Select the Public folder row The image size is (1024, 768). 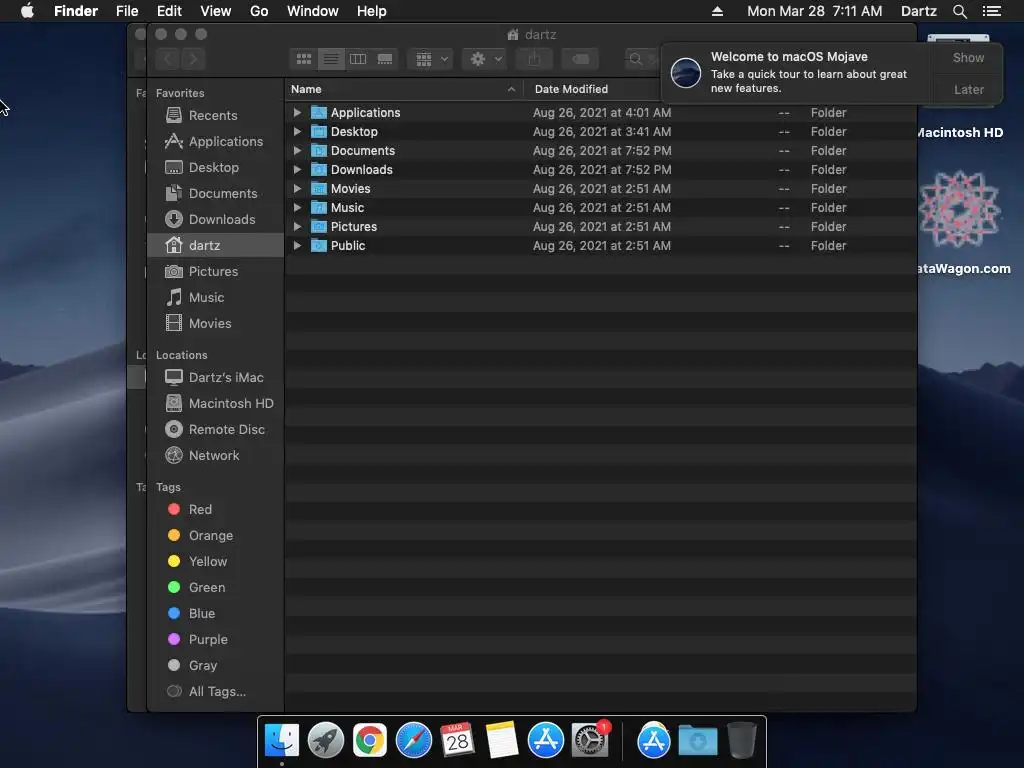click(600, 246)
